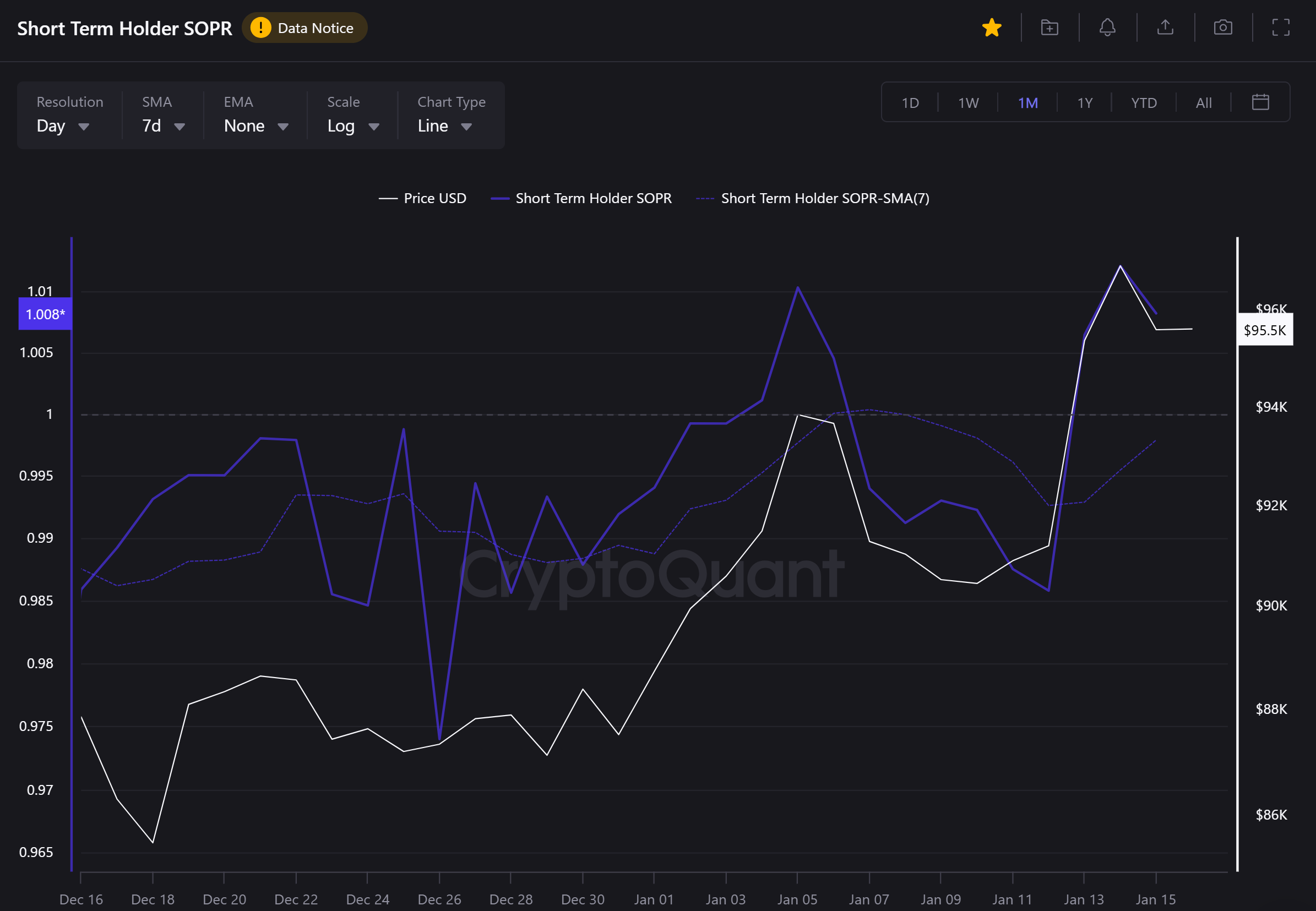
Task: Open the Resolution Day dropdown
Action: pos(63,126)
